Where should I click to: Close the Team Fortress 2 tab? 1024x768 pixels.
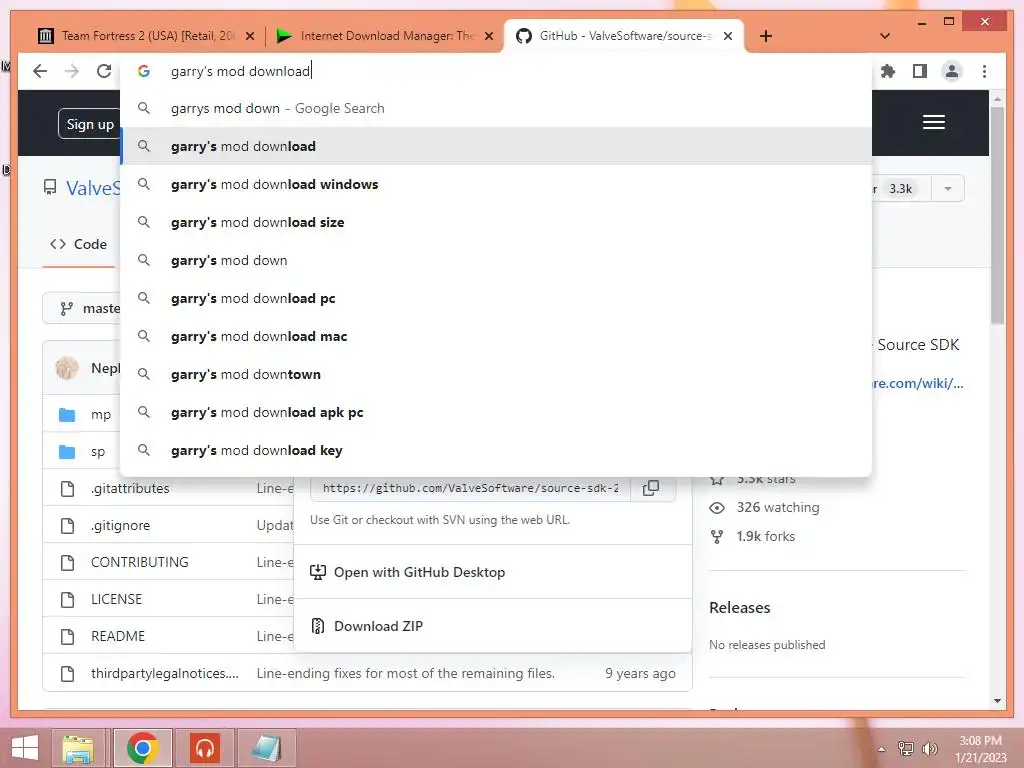pos(249,37)
